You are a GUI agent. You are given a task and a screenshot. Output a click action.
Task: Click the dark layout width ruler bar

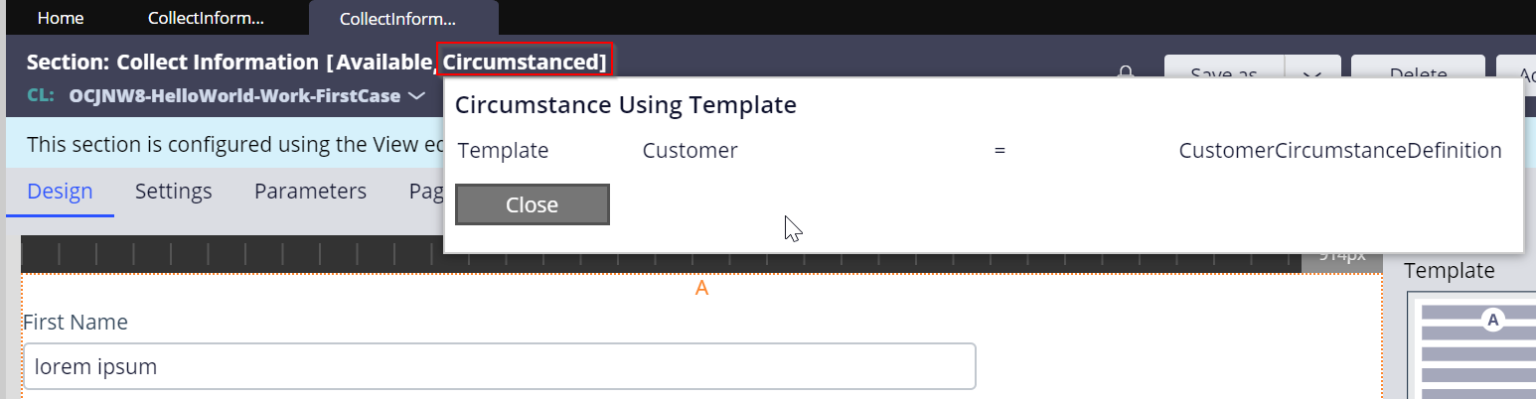tap(661, 254)
